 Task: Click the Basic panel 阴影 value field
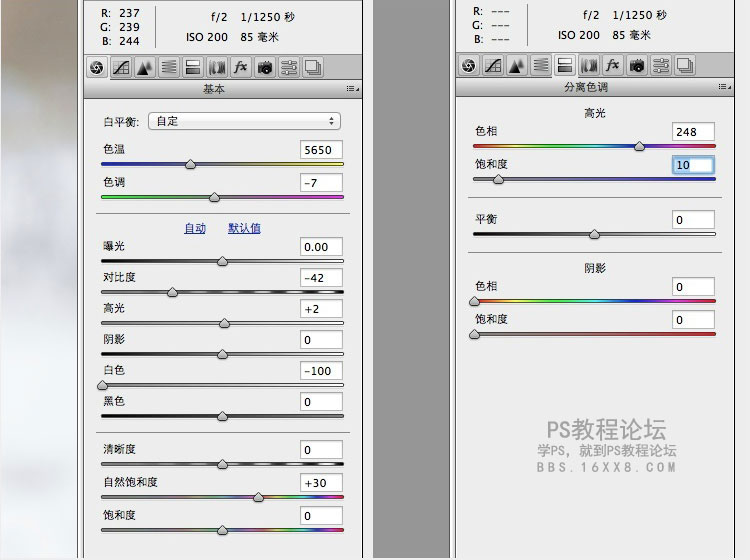[321, 340]
